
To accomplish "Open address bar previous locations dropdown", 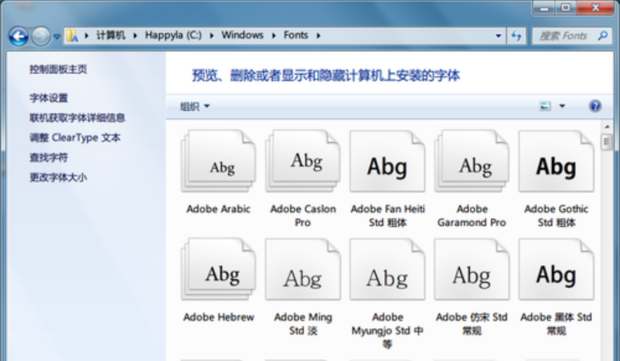I will 498,36.
